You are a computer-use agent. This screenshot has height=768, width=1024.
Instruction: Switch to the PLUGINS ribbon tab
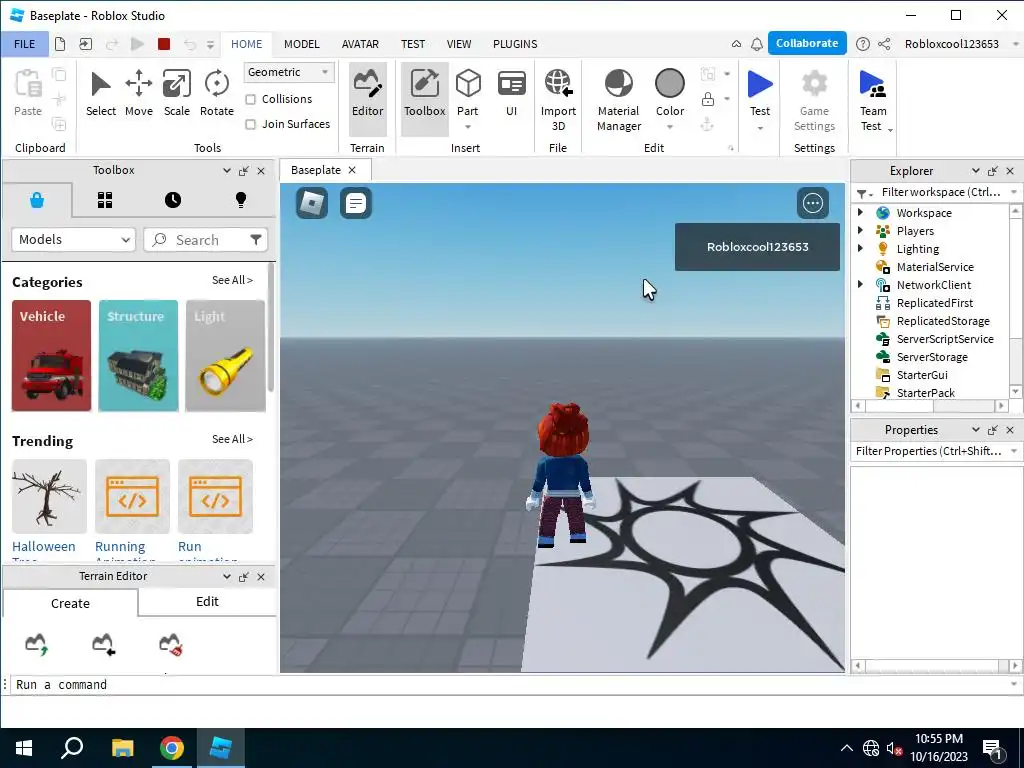(515, 44)
